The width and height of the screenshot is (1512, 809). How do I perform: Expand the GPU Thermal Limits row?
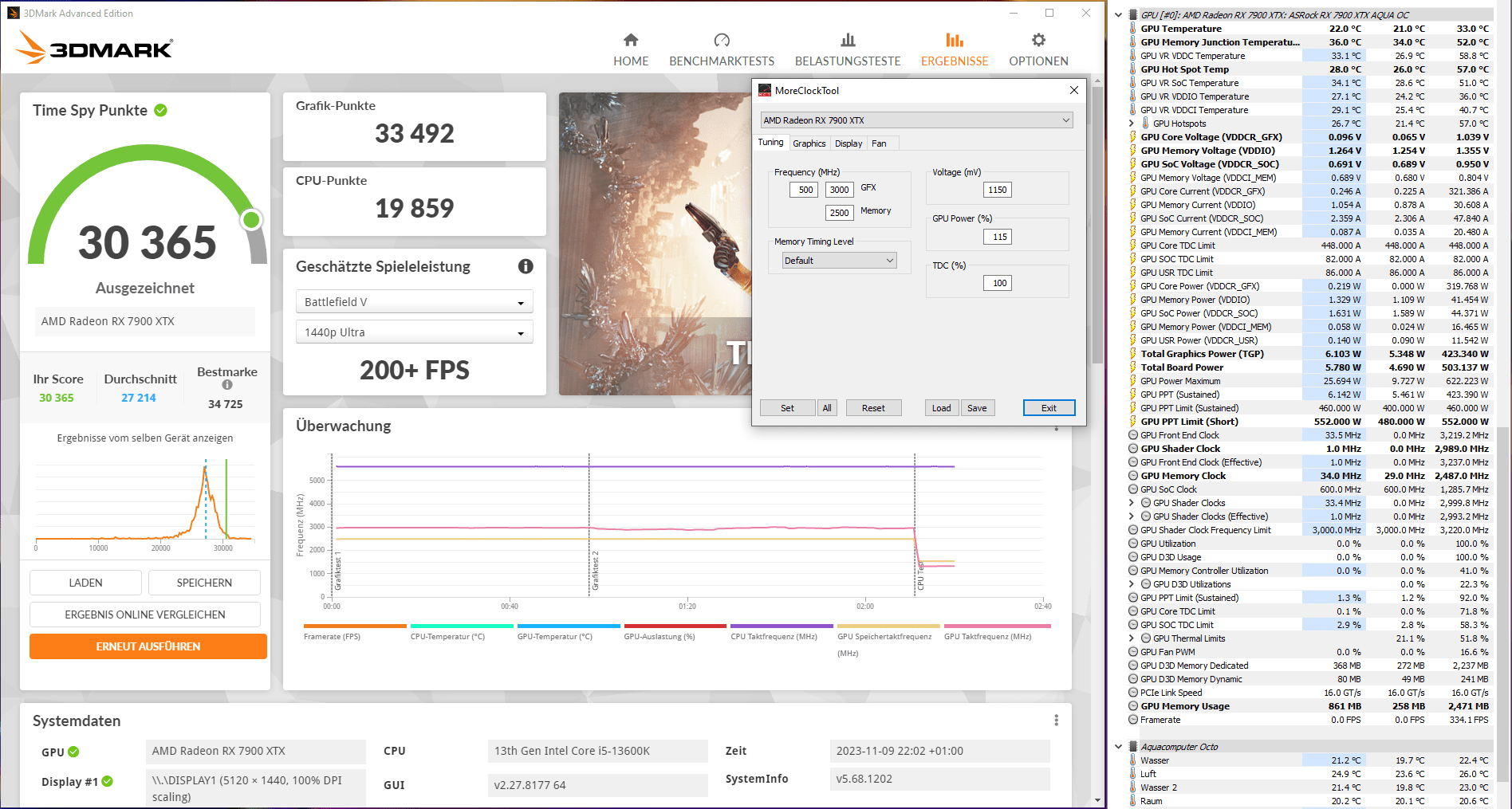(x=1131, y=638)
